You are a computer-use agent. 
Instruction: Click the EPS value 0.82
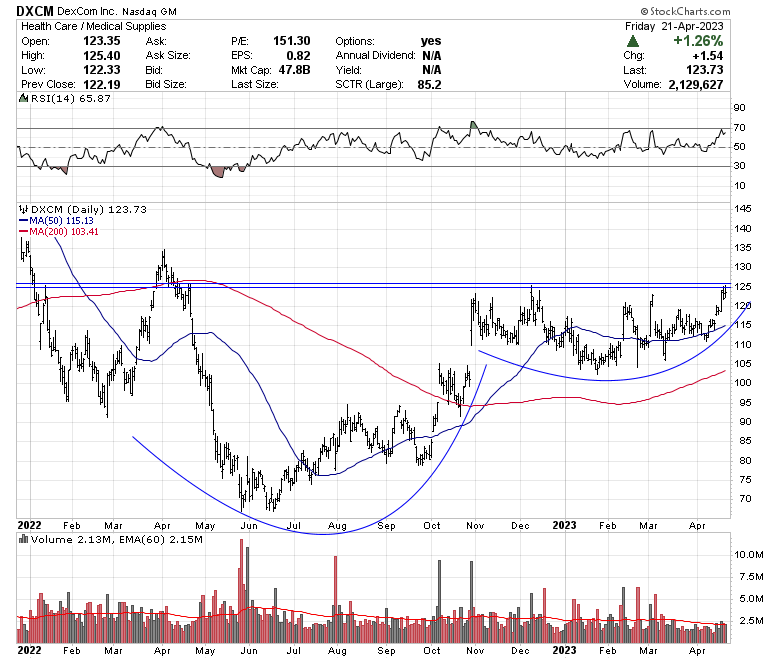(x=298, y=55)
